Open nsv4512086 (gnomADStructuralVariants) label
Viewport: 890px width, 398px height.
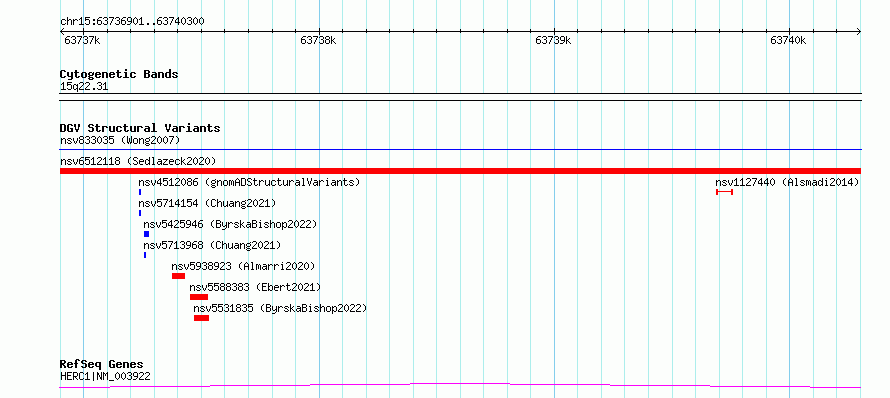(249, 182)
